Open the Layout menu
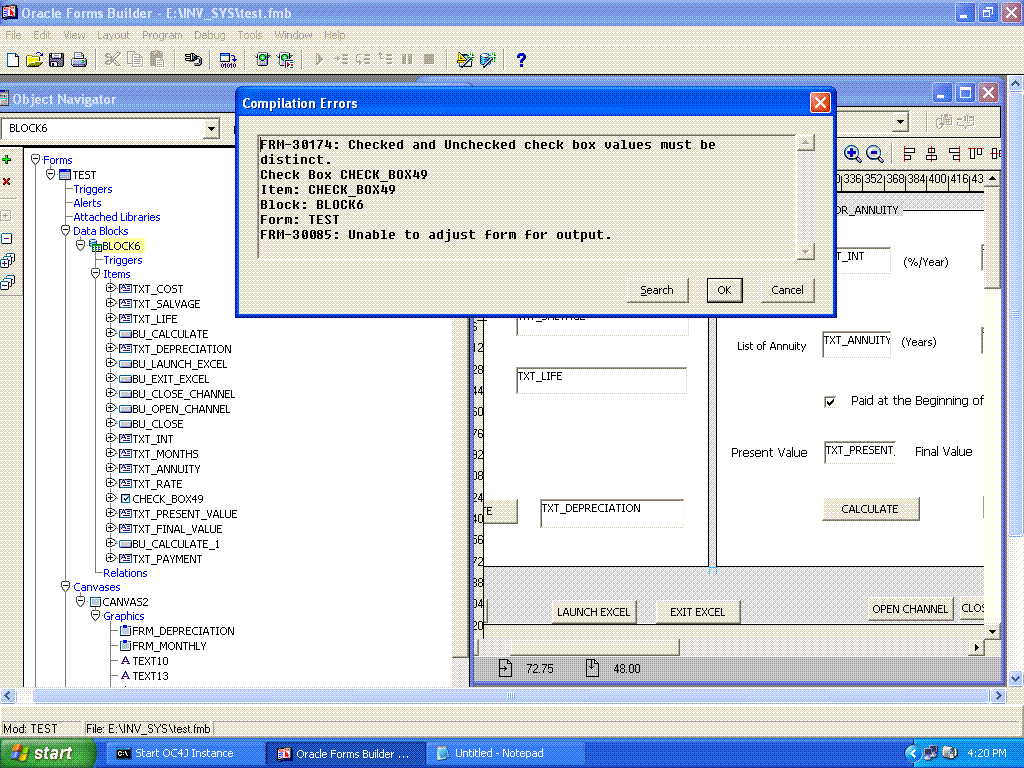 coord(114,35)
